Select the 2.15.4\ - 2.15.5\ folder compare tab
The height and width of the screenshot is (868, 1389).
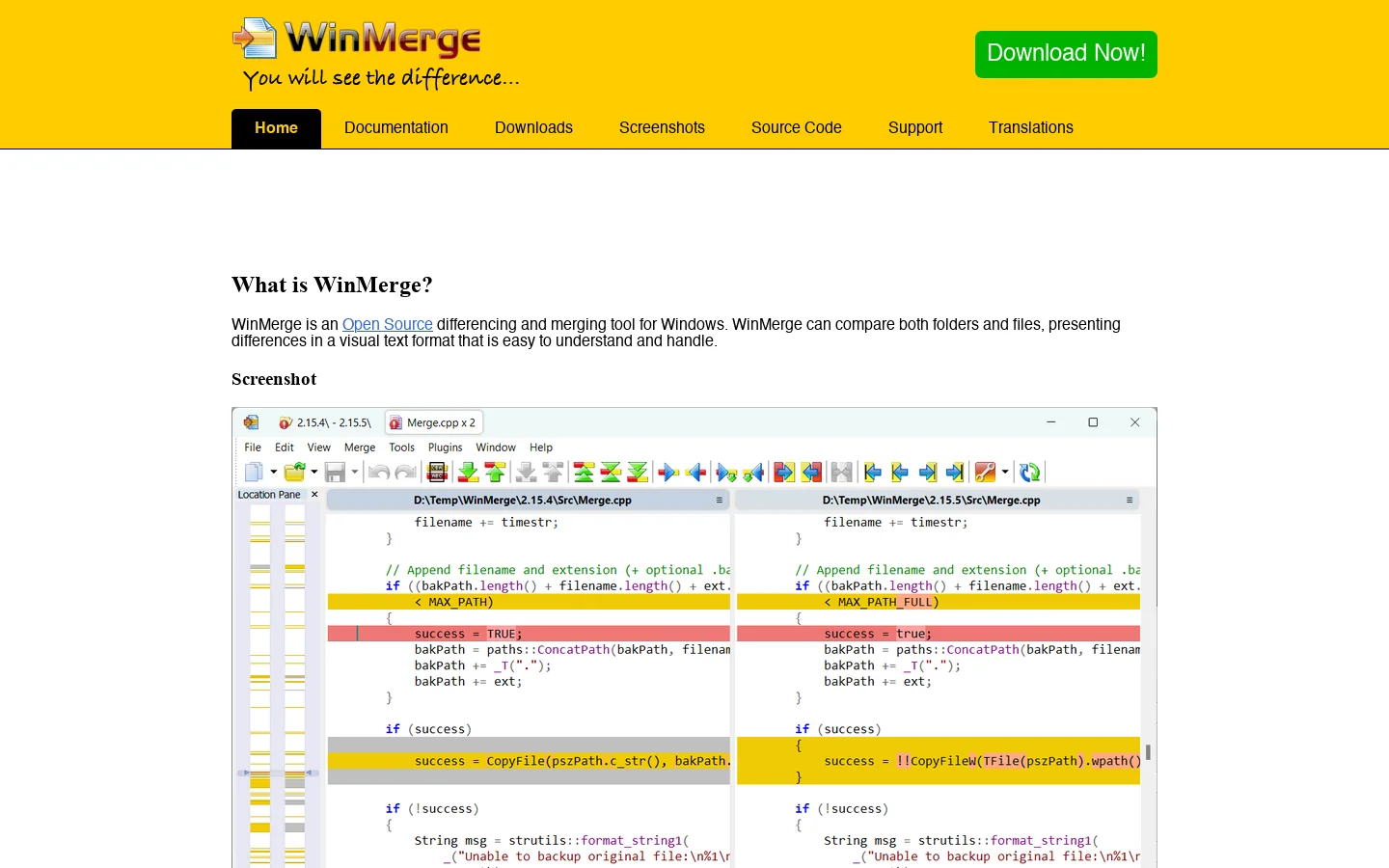[x=325, y=422]
